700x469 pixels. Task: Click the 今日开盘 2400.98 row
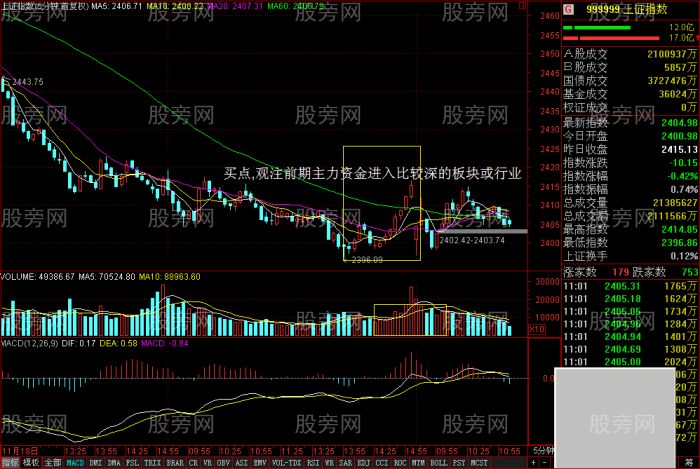click(x=630, y=136)
